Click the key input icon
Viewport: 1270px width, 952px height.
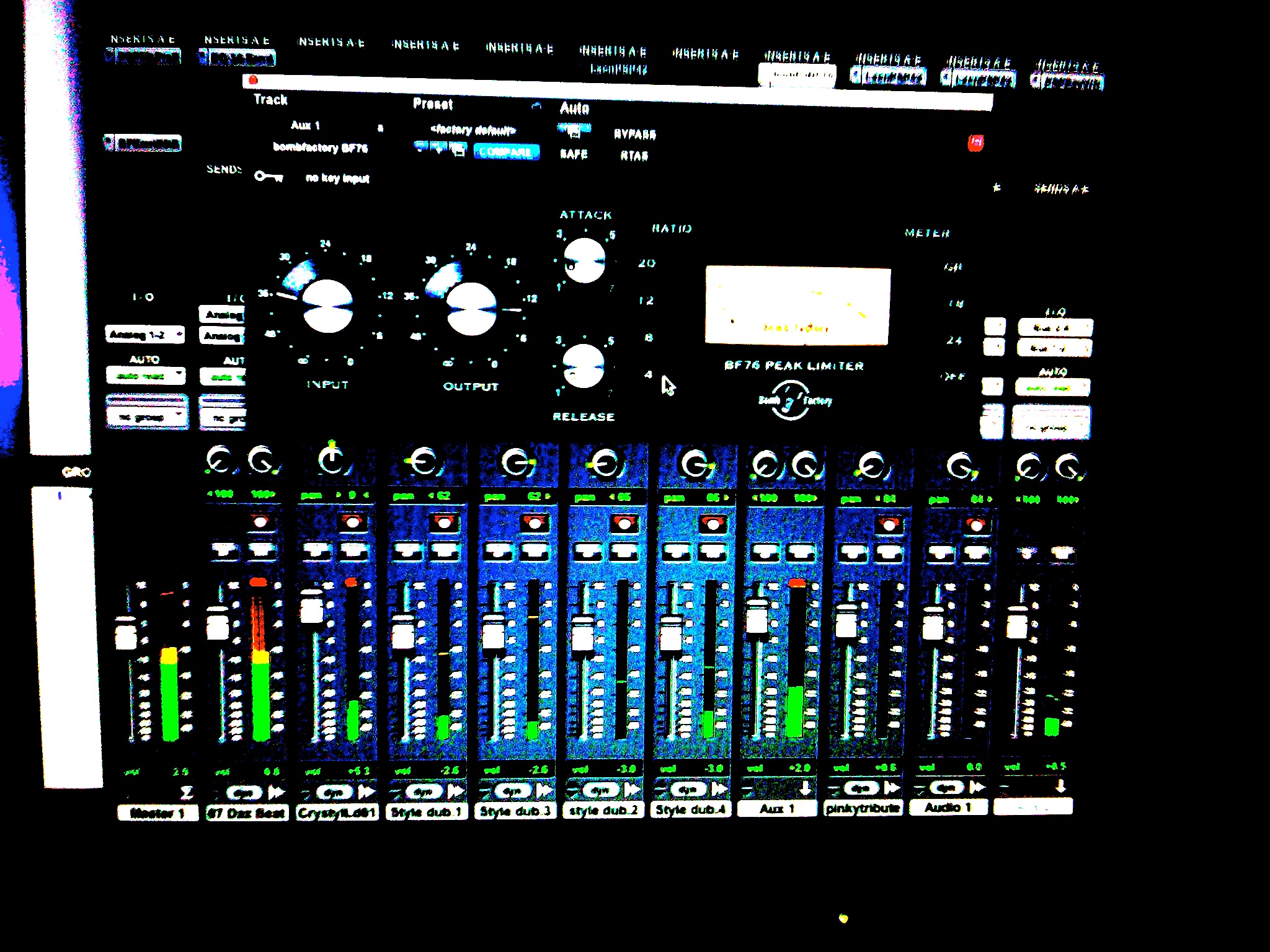pos(269,177)
